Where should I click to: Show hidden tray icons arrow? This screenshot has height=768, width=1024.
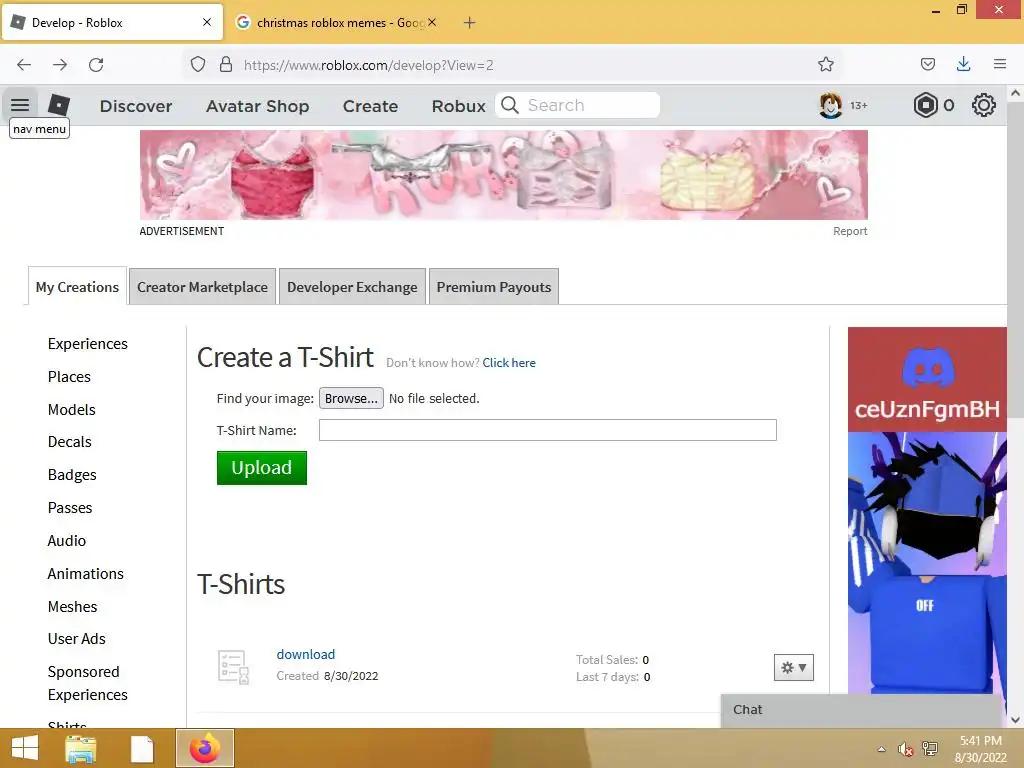tap(882, 749)
